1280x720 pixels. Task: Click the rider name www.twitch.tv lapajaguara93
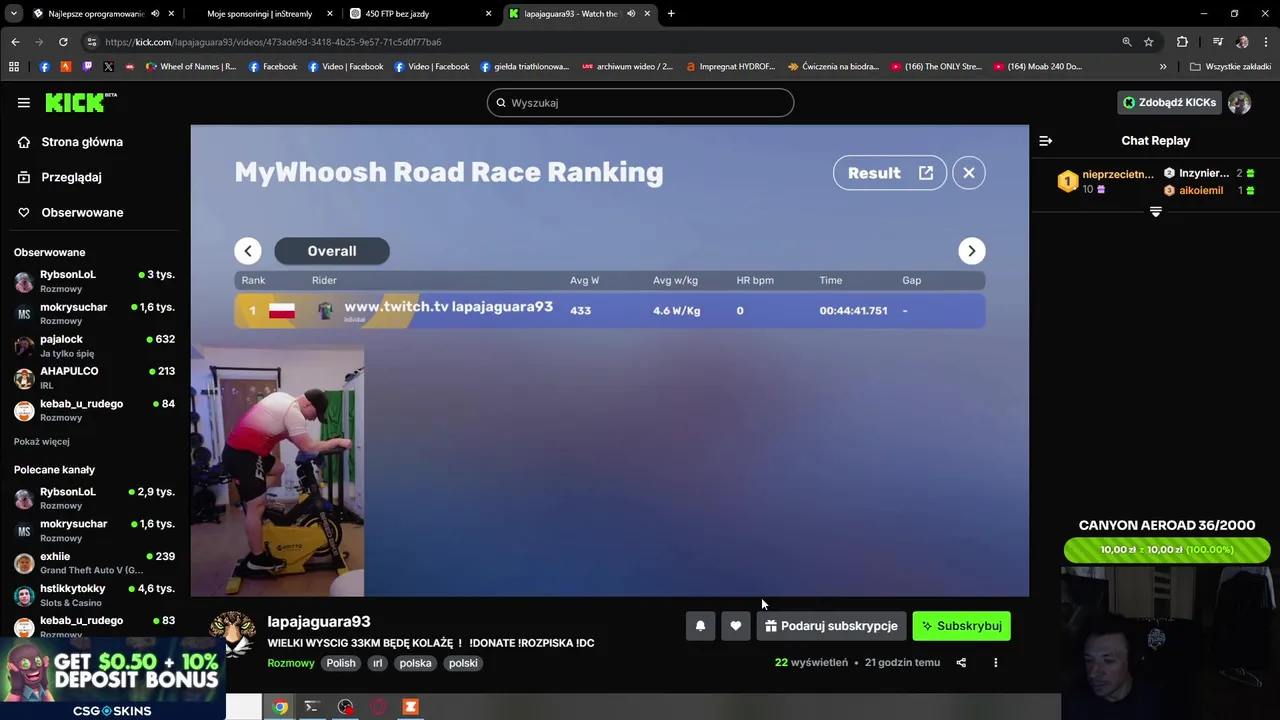click(448, 307)
